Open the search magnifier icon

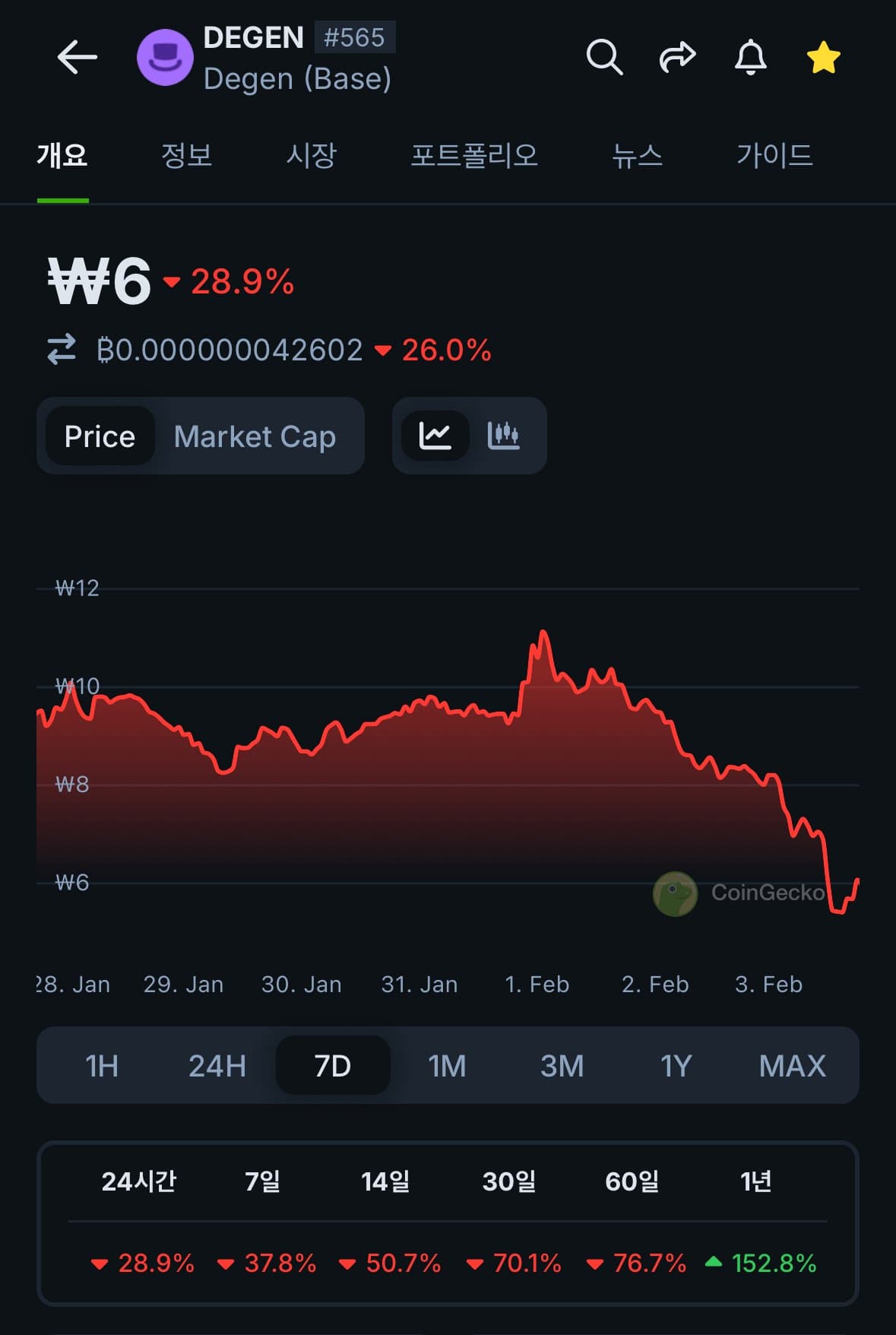604,57
